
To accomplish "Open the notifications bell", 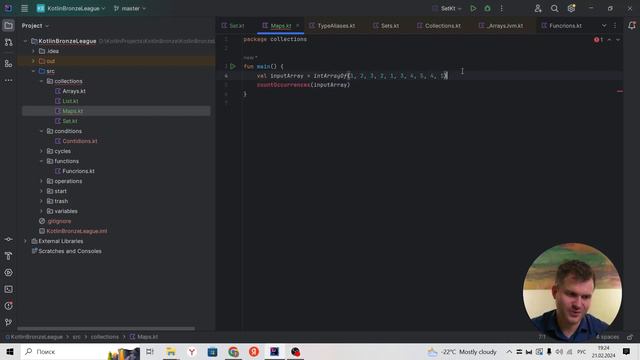I will [x=631, y=26].
